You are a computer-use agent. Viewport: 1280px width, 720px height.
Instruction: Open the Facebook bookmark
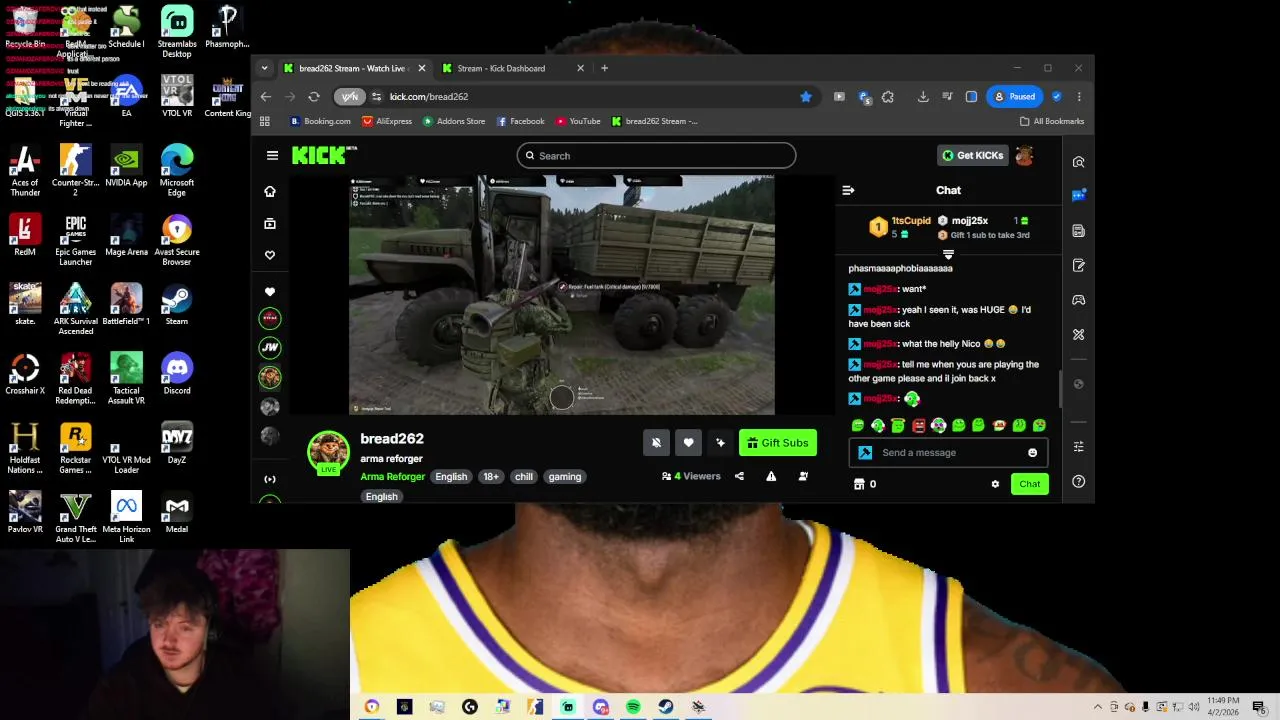520,121
